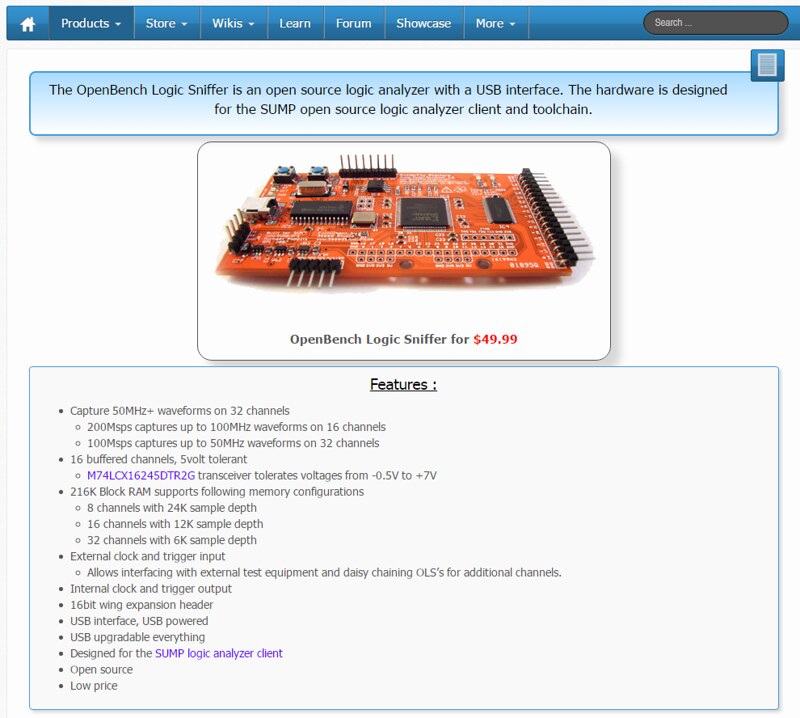This screenshot has width=800, height=718.
Task: Click the Wikis dropdown caret arrow
Action: click(x=250, y=24)
